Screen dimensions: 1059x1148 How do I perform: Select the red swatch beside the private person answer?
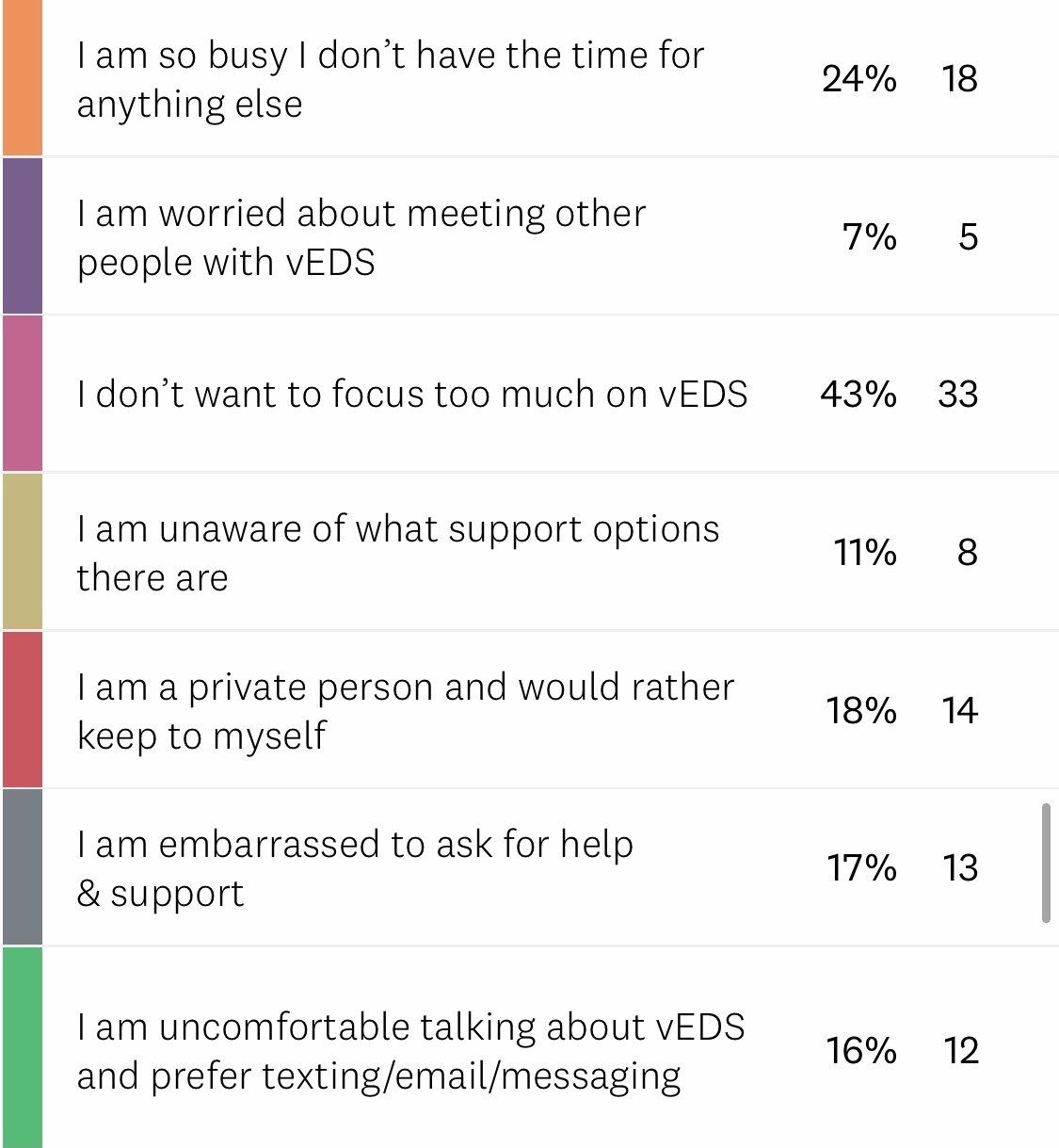coord(22,710)
